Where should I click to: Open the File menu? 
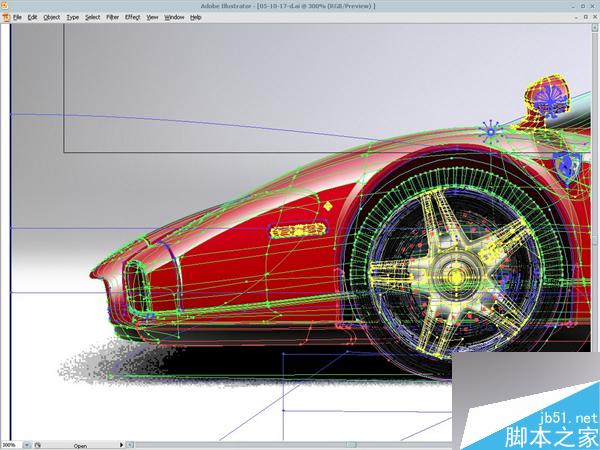17,17
